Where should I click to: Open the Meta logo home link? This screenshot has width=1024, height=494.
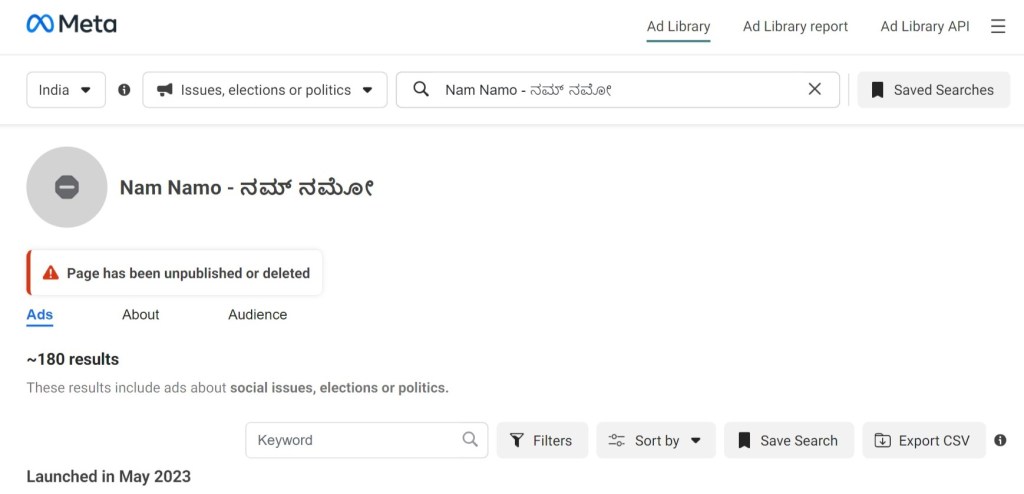(72, 25)
